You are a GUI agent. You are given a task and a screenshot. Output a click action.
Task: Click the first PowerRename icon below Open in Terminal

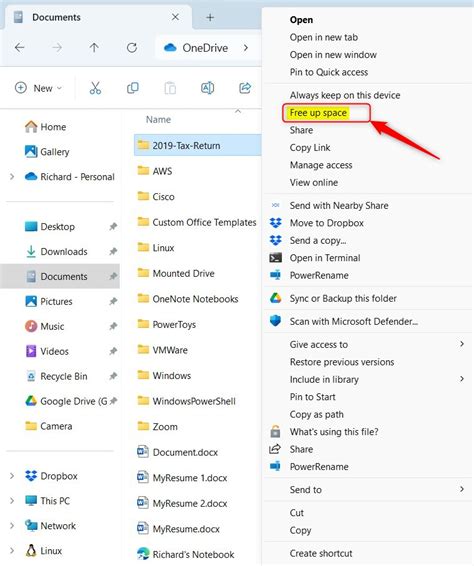click(275, 275)
